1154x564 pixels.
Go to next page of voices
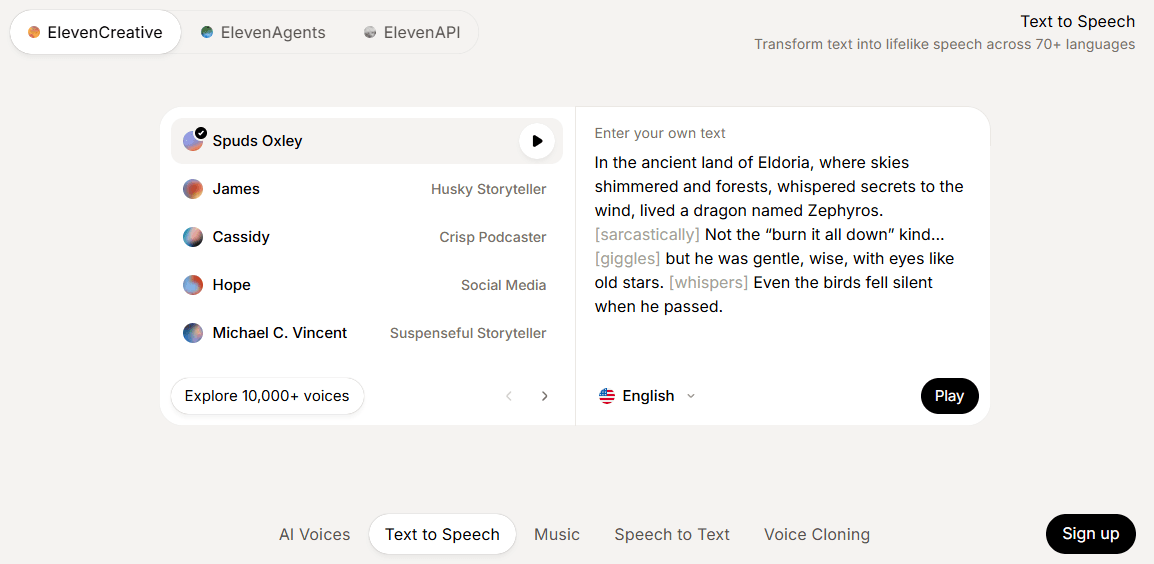point(545,396)
